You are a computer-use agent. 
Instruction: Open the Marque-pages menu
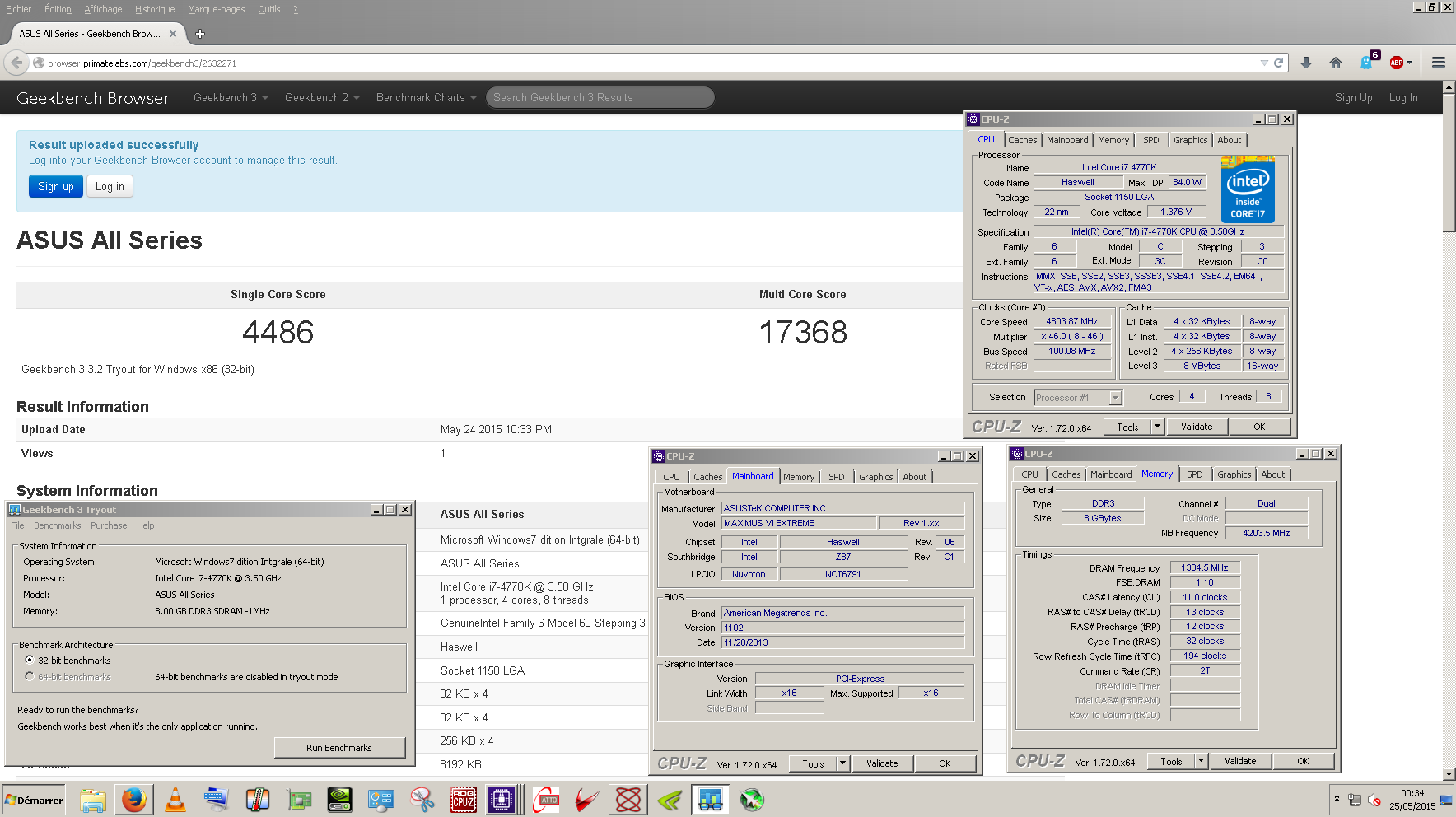[x=216, y=9]
